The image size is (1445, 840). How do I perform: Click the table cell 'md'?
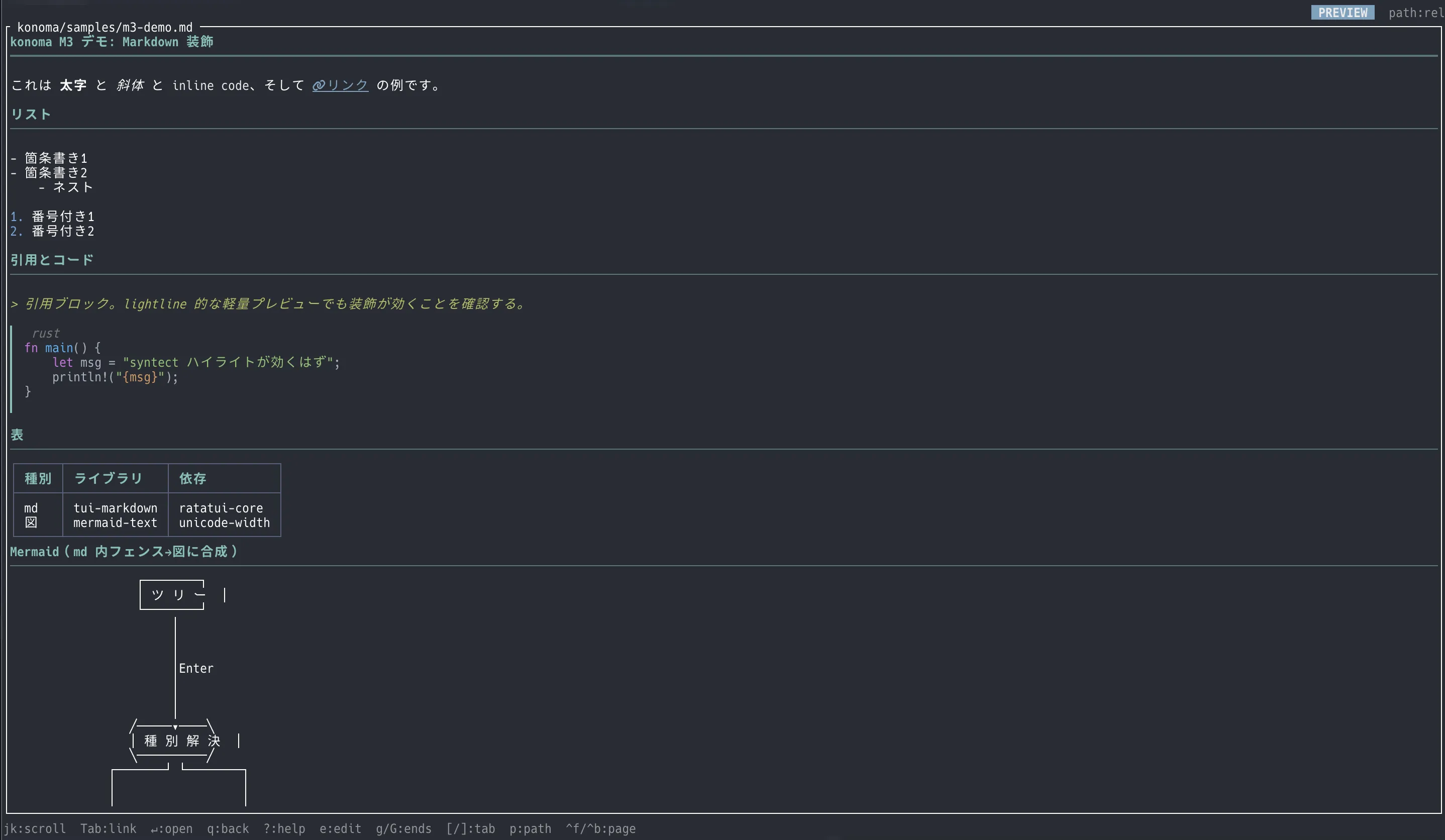(x=31, y=508)
